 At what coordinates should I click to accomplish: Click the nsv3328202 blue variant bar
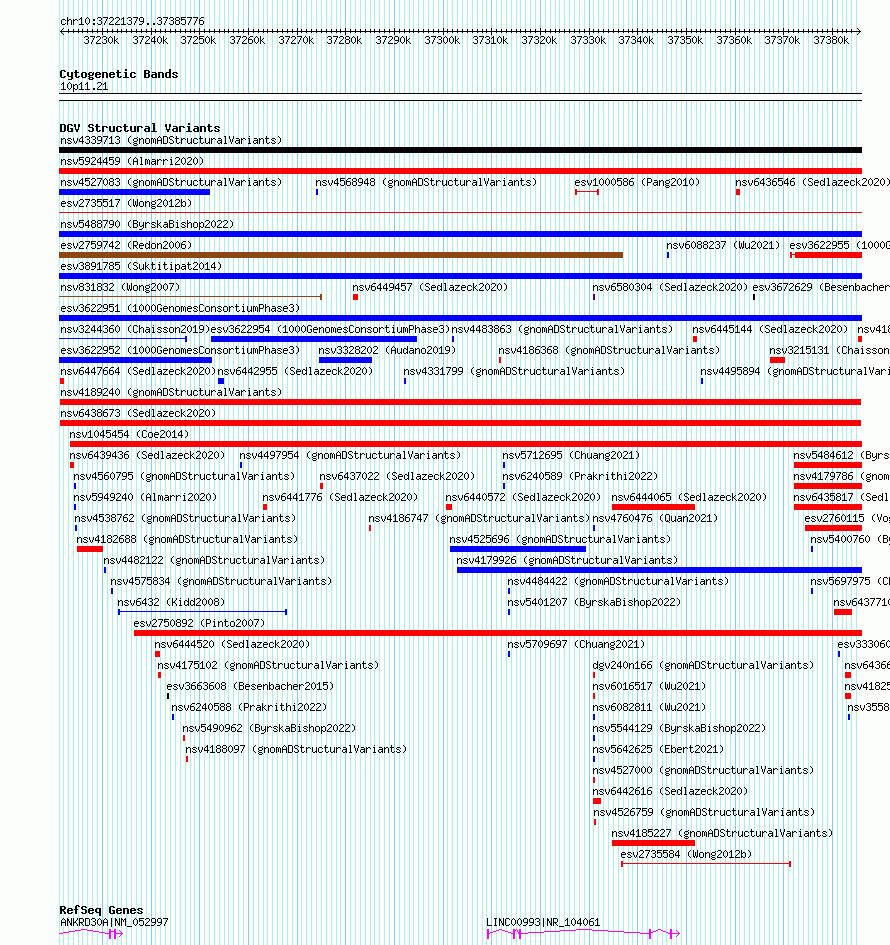click(345, 360)
